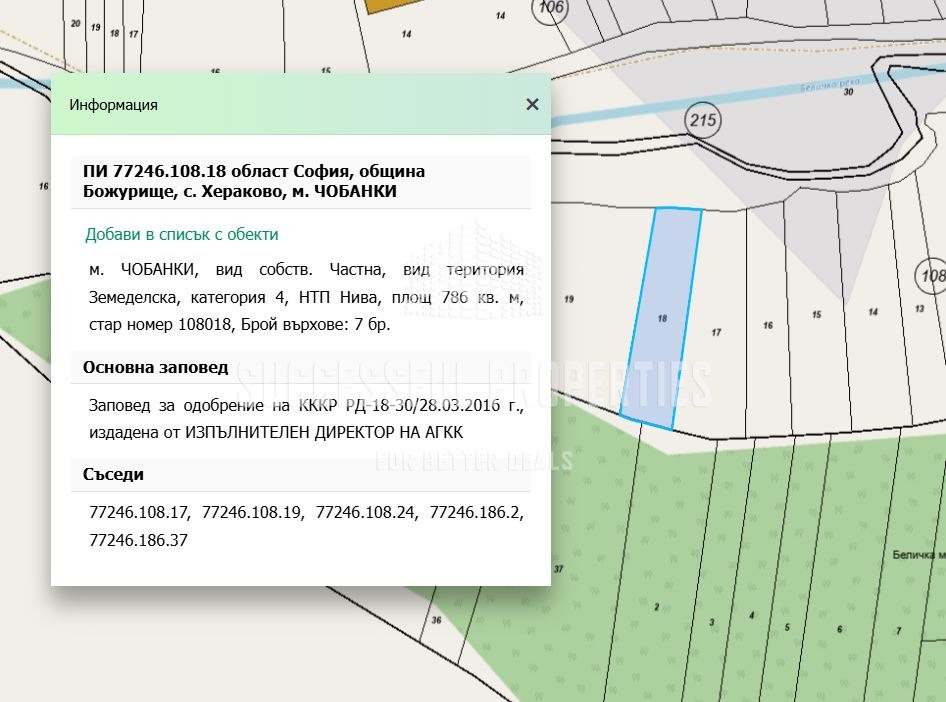Screen dimensions: 946x702
Task: Select the highlighted blue parcel 18
Action: point(661,318)
